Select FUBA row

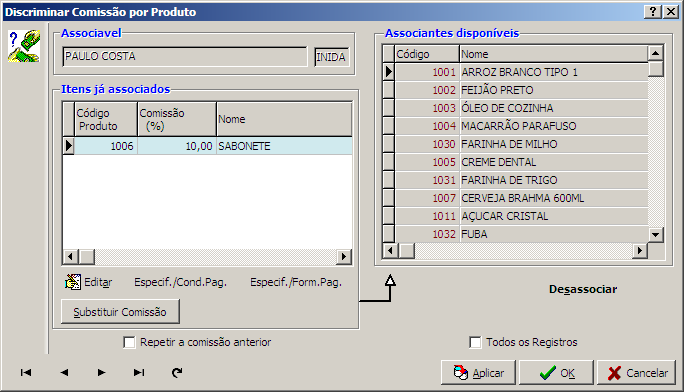[x=515, y=234]
